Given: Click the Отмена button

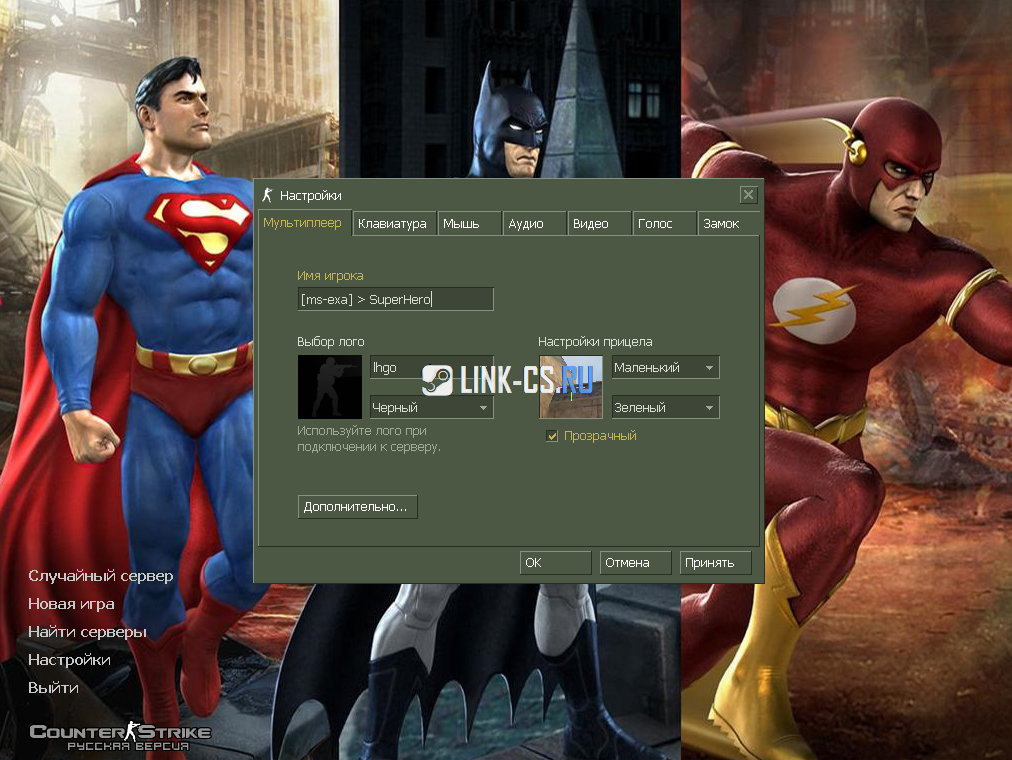Looking at the screenshot, I should click(635, 563).
